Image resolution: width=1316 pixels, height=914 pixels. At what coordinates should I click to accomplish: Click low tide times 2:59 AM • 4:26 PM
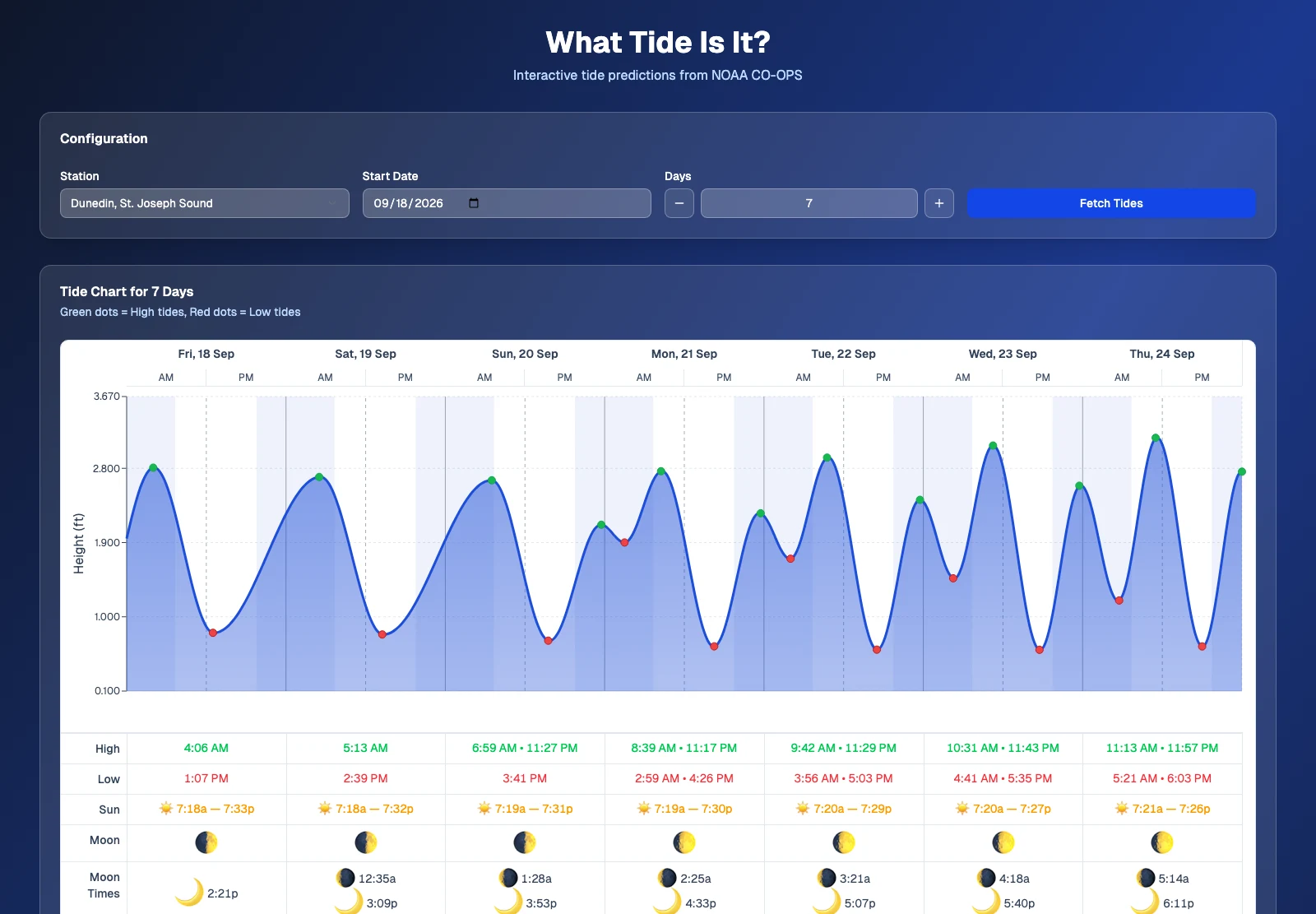(684, 778)
